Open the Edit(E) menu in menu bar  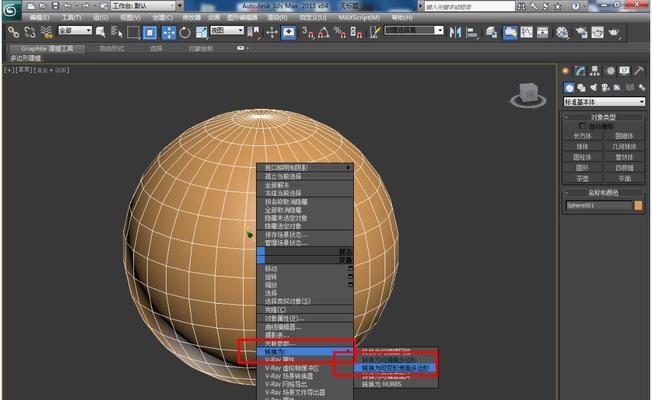[x=40, y=17]
